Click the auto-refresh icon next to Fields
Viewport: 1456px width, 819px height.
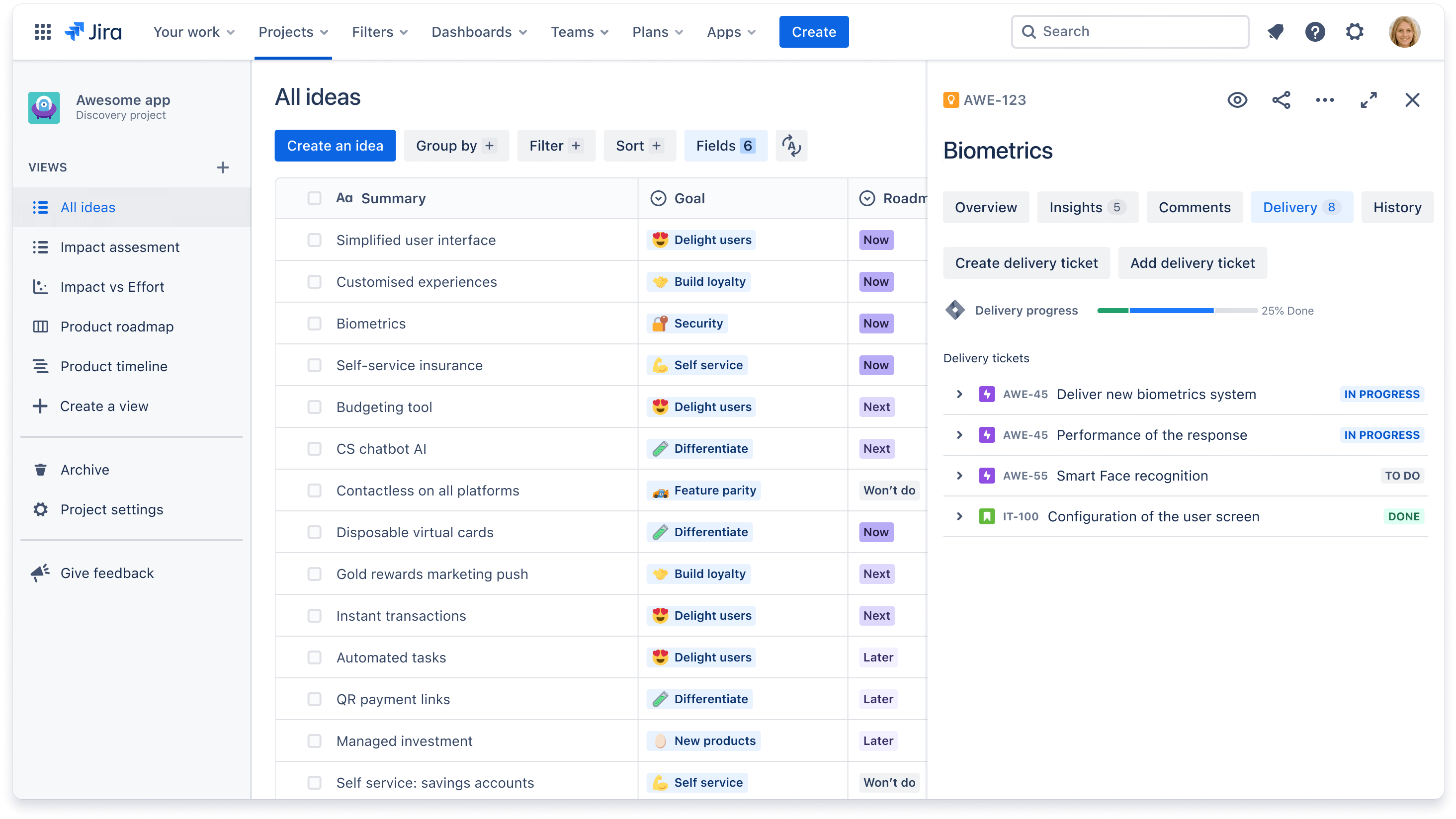791,146
